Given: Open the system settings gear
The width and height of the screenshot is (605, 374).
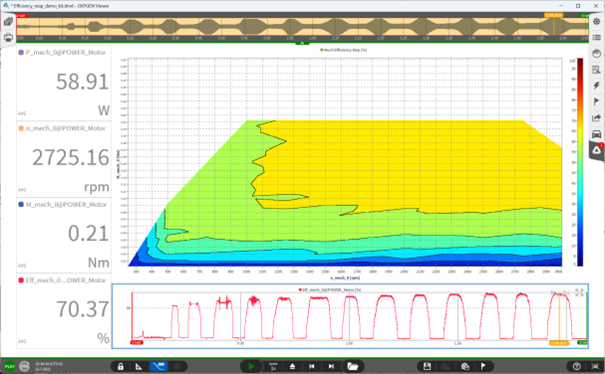Looking at the screenshot, I should (597, 22).
